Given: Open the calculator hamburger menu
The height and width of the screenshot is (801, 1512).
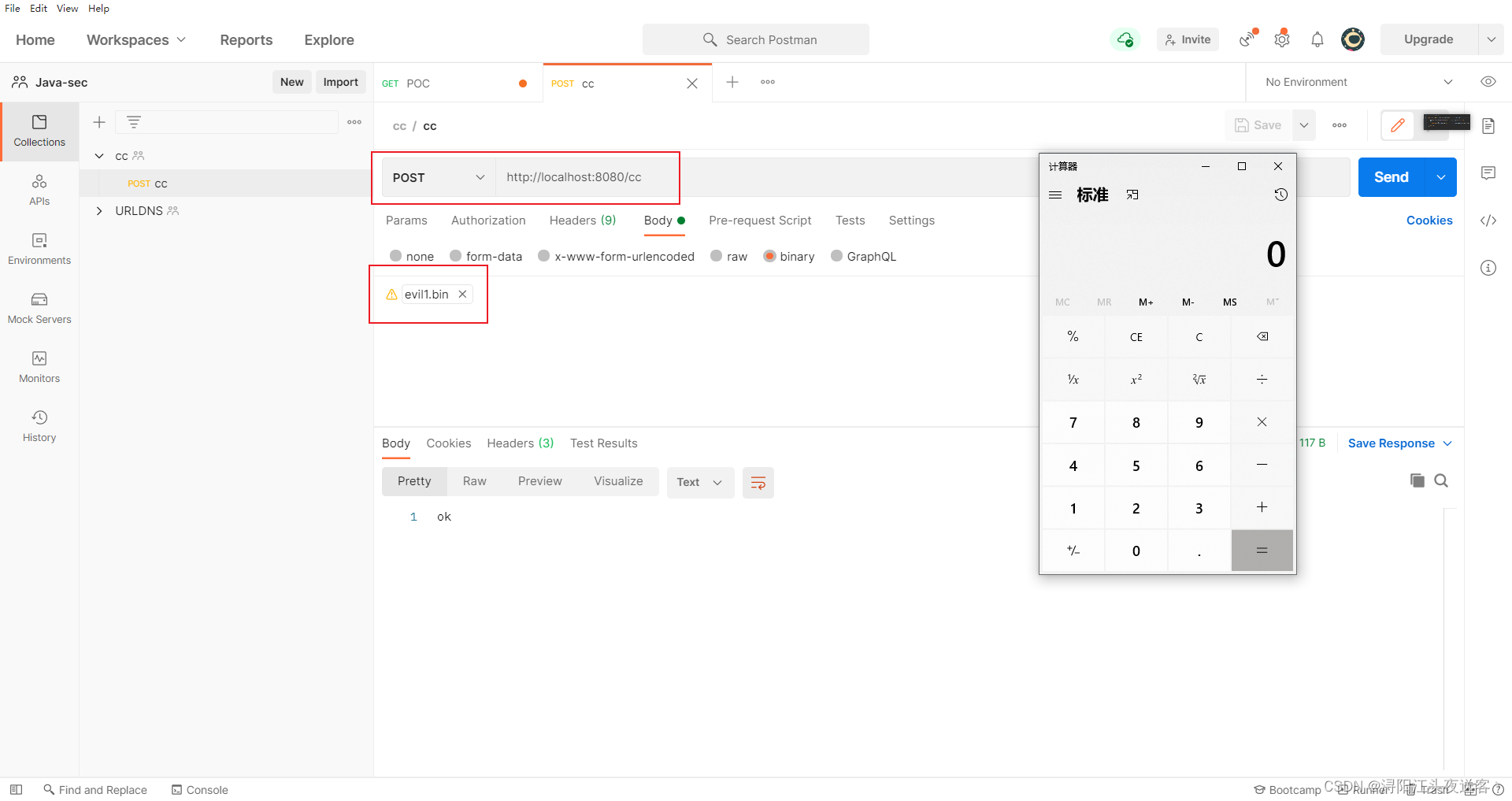Looking at the screenshot, I should (1055, 195).
